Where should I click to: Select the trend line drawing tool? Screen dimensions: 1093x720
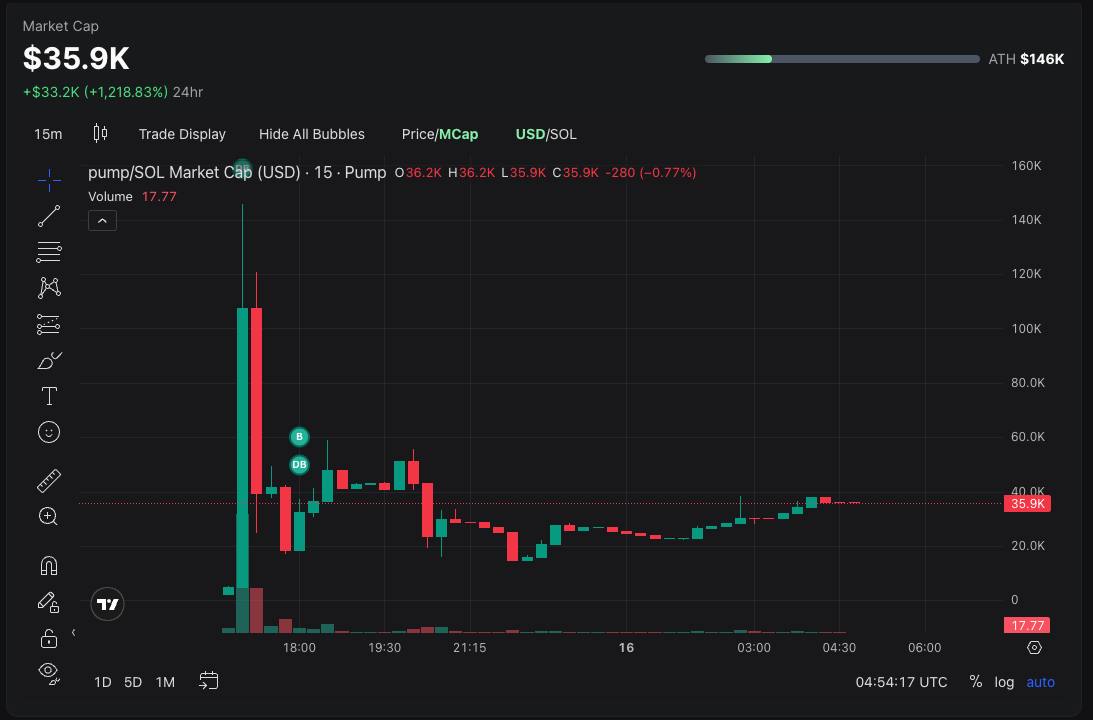pos(48,216)
